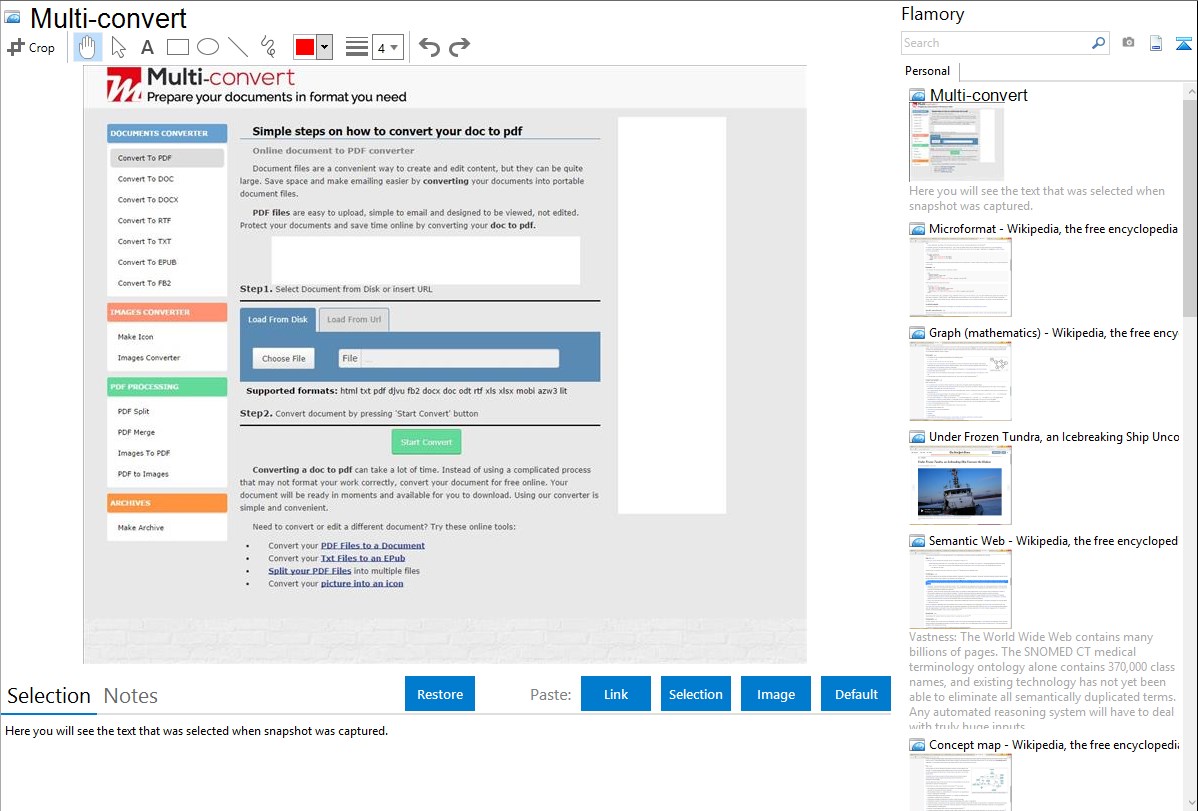Click the icon beside Semantic Web title
Image resolution: width=1198 pixels, height=811 pixels.
pos(917,541)
